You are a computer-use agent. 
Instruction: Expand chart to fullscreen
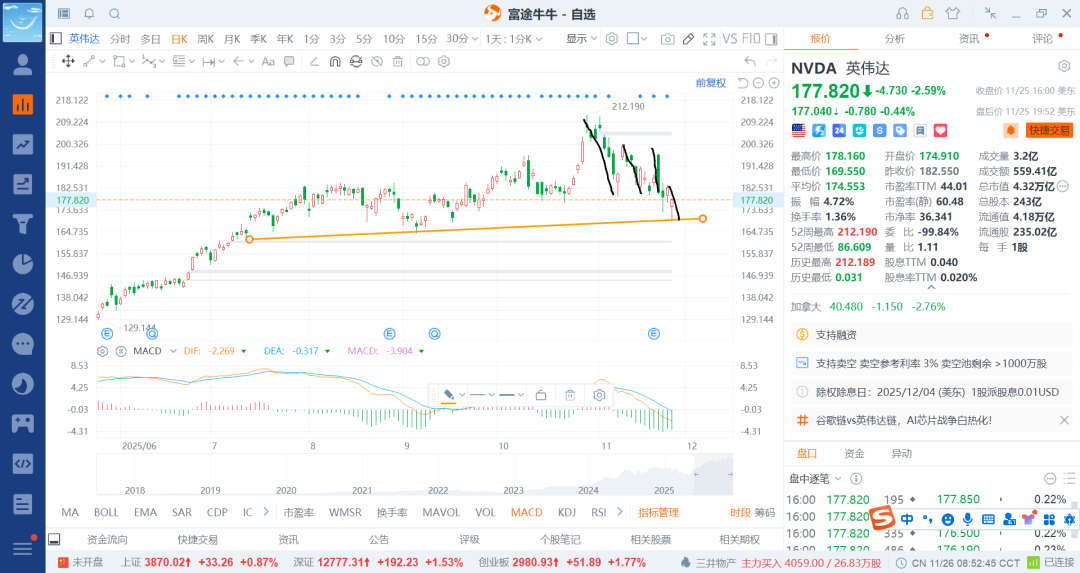[x=709, y=39]
